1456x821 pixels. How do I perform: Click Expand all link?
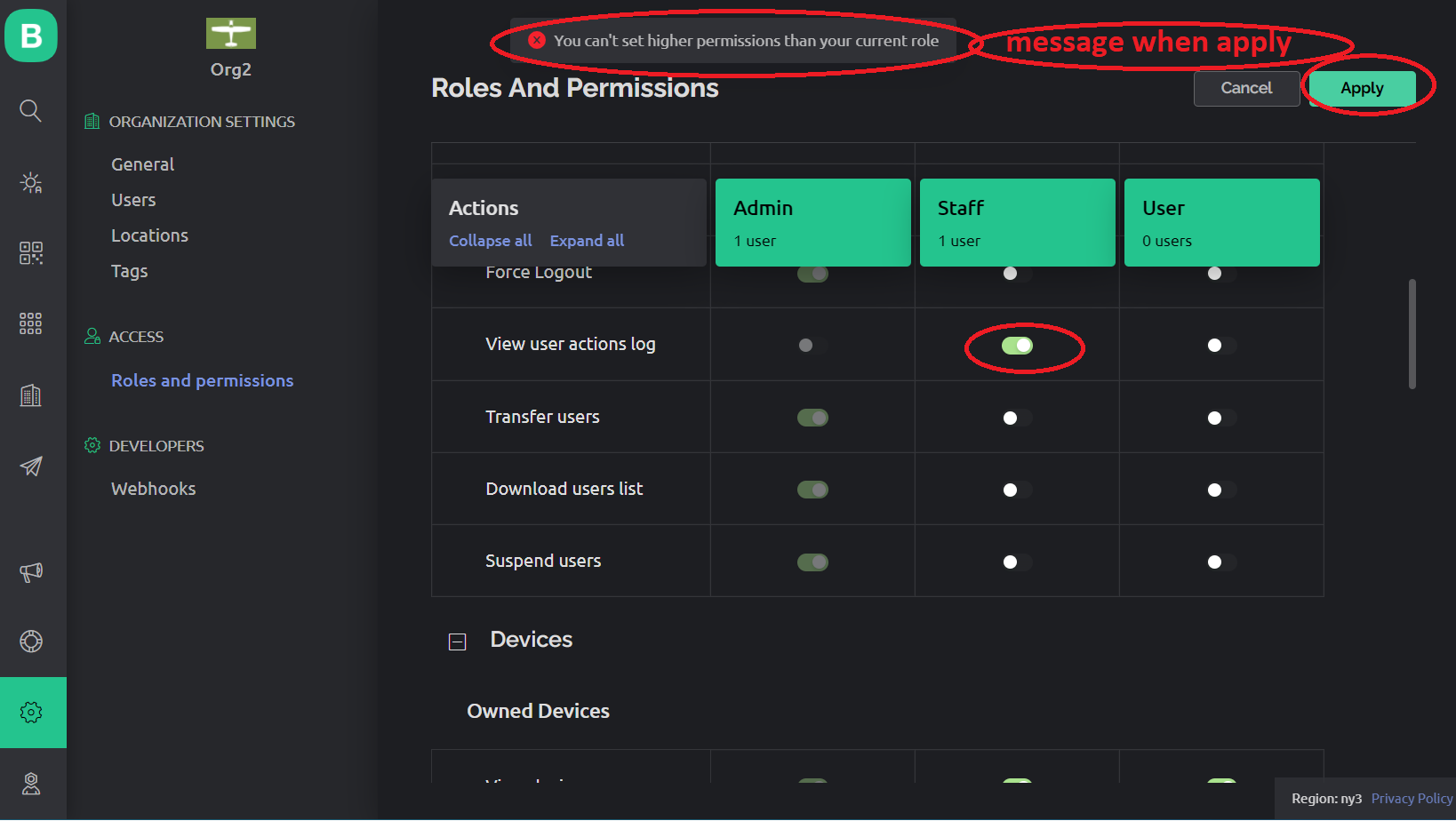[587, 241]
